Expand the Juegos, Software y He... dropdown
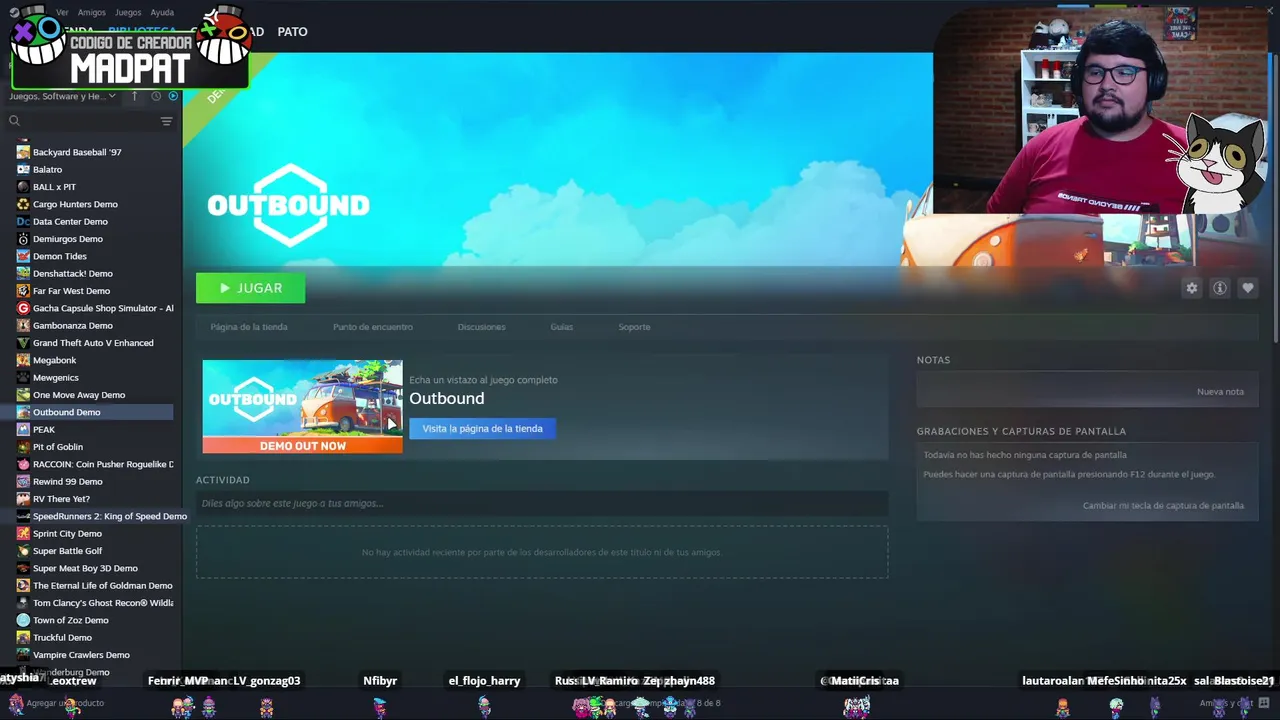The image size is (1280, 720). coord(62,96)
